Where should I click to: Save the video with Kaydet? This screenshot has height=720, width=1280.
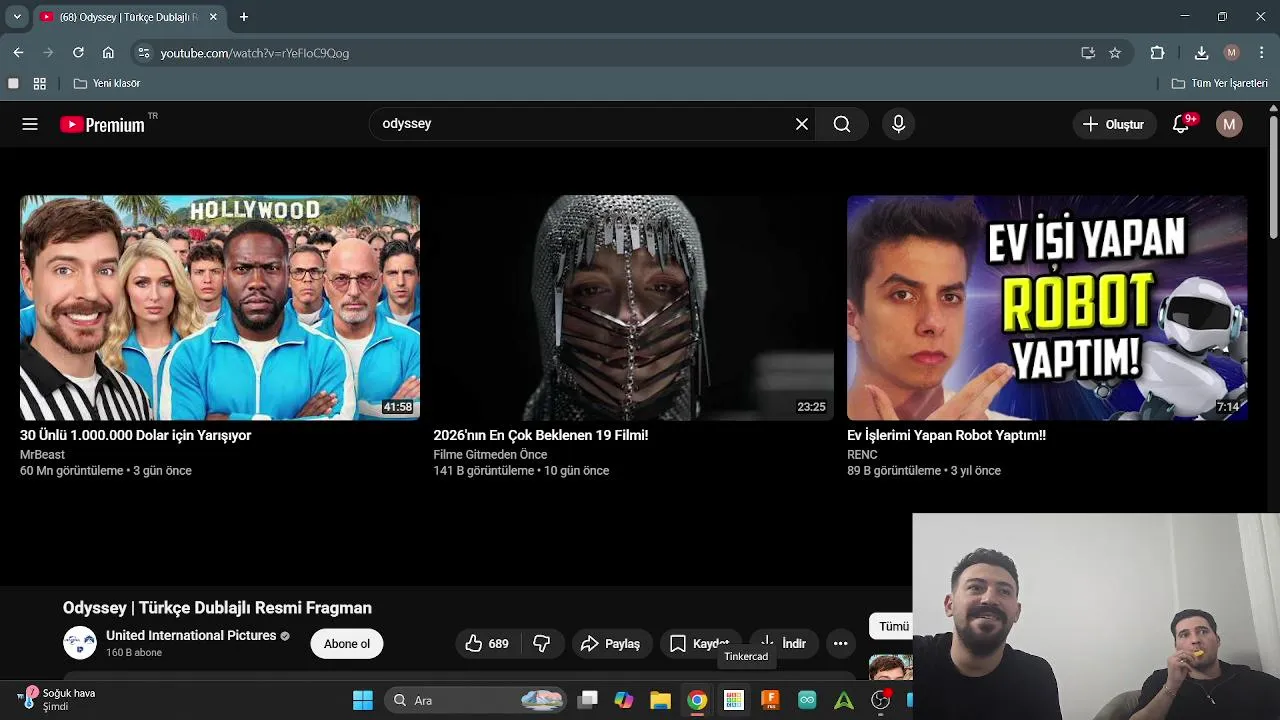700,644
